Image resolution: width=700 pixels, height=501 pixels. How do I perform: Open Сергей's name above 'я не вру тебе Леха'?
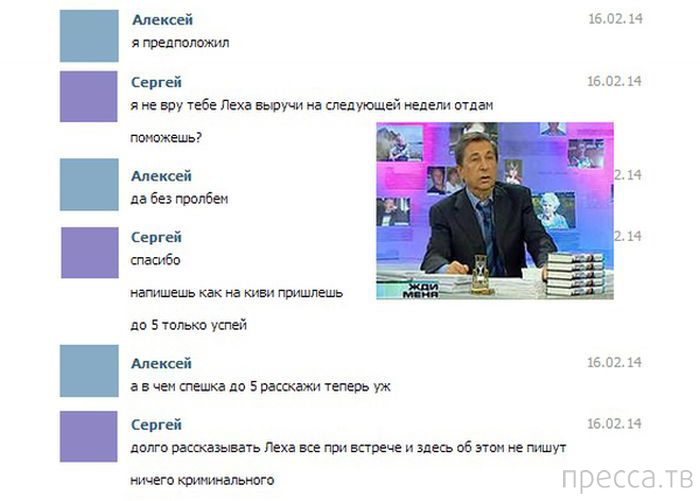(156, 82)
